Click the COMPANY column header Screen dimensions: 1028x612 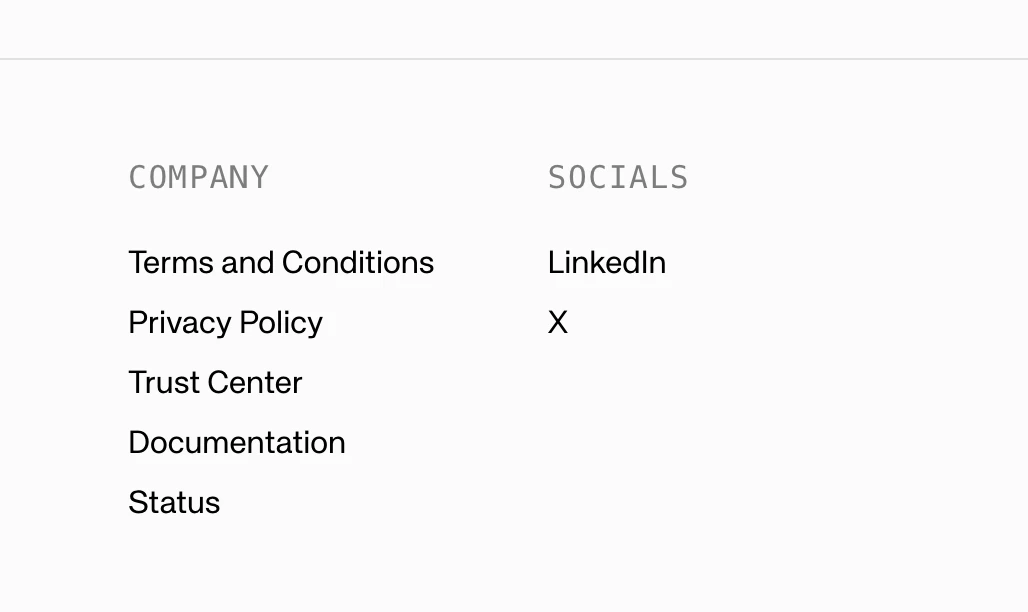pos(198,177)
